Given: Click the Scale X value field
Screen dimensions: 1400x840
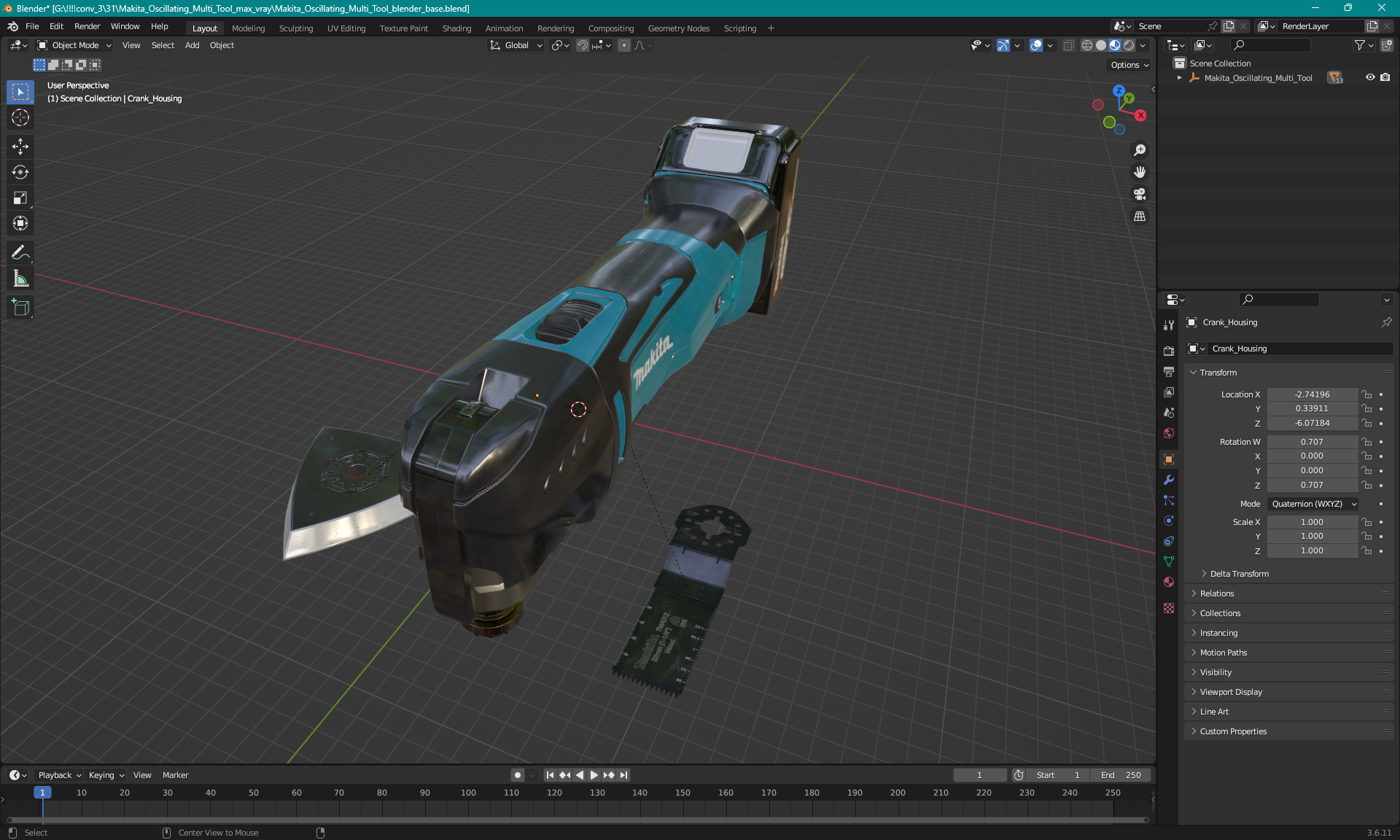Looking at the screenshot, I should click(1311, 522).
